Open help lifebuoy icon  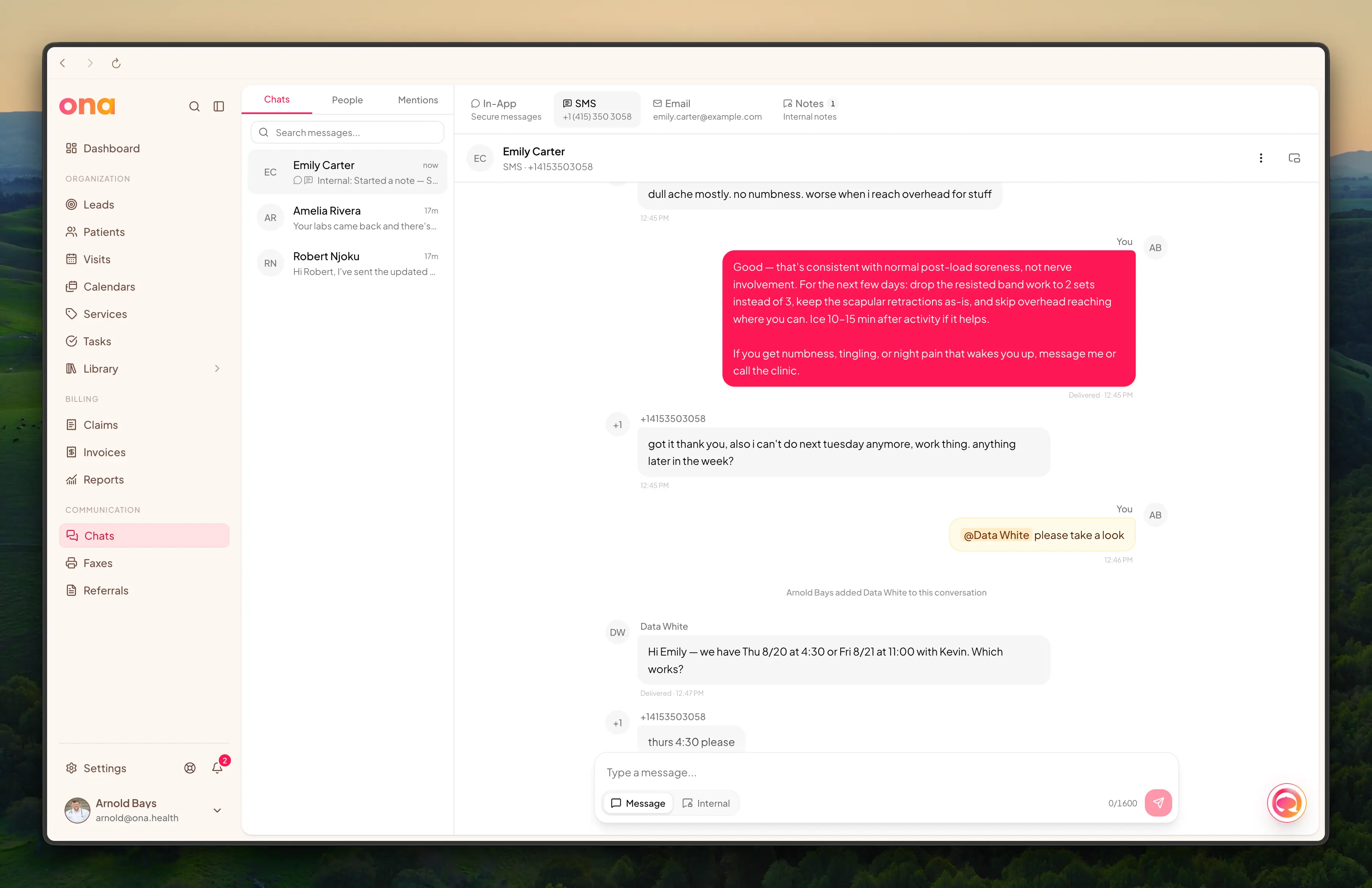pyautogui.click(x=190, y=768)
